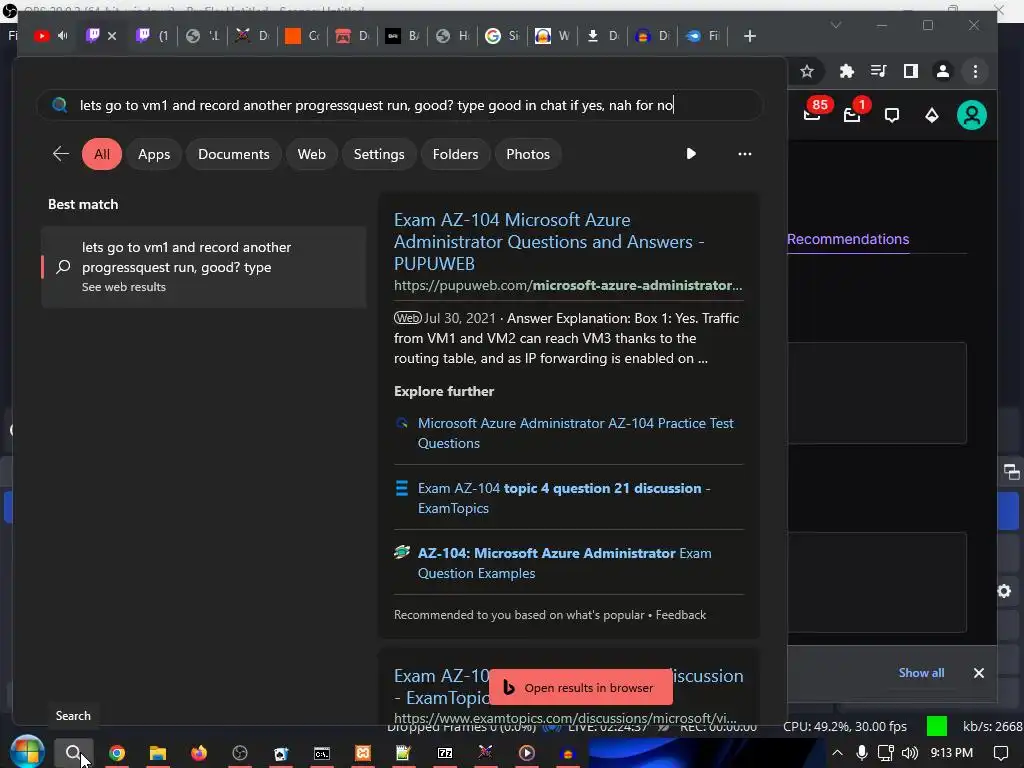
Task: Click the microphone tray icon
Action: [862, 753]
